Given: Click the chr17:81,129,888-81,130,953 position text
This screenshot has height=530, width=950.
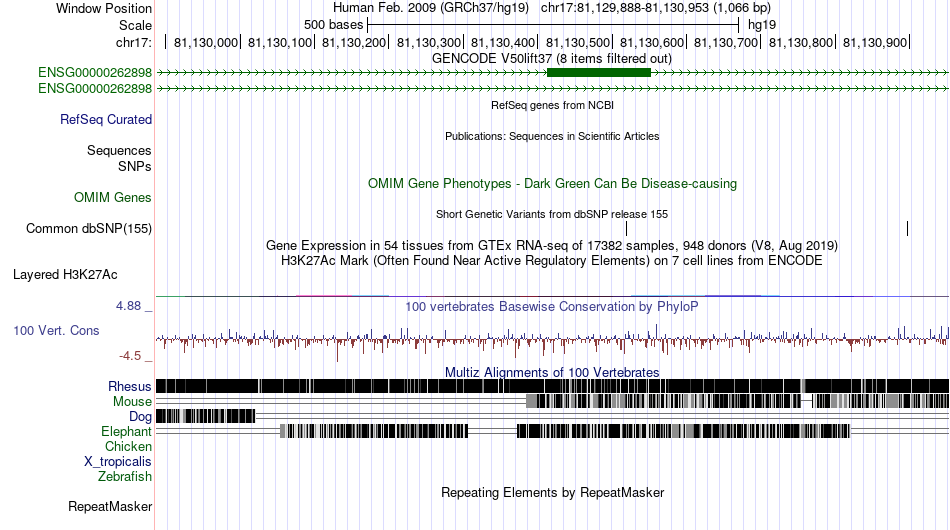Looking at the screenshot, I should 656,8.
